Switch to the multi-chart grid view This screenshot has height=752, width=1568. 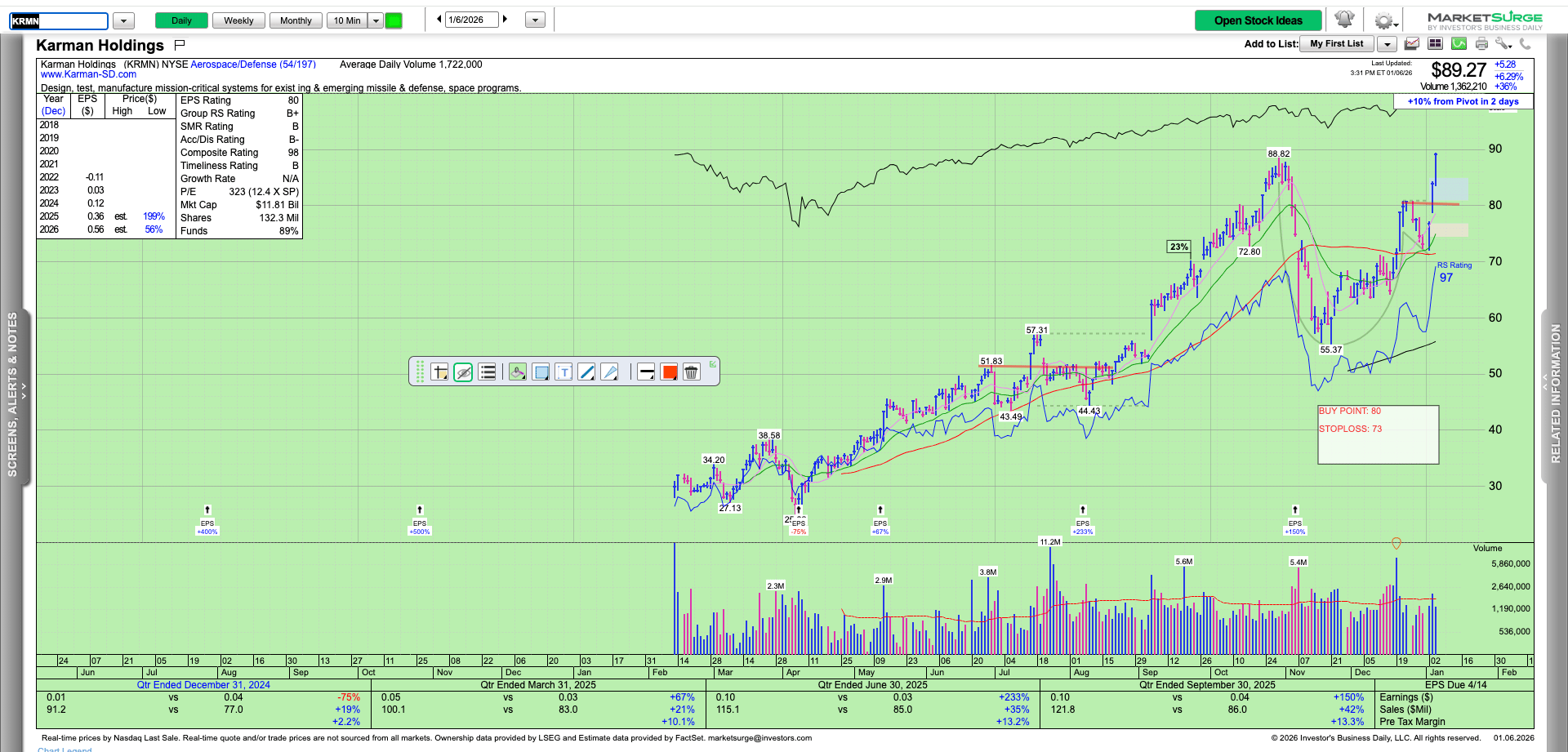pyautogui.click(x=1435, y=44)
